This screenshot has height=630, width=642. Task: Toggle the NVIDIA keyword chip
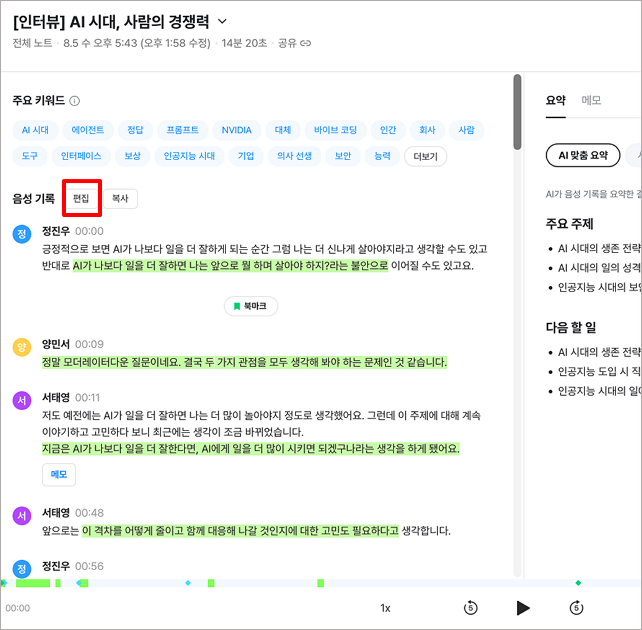coord(236,130)
